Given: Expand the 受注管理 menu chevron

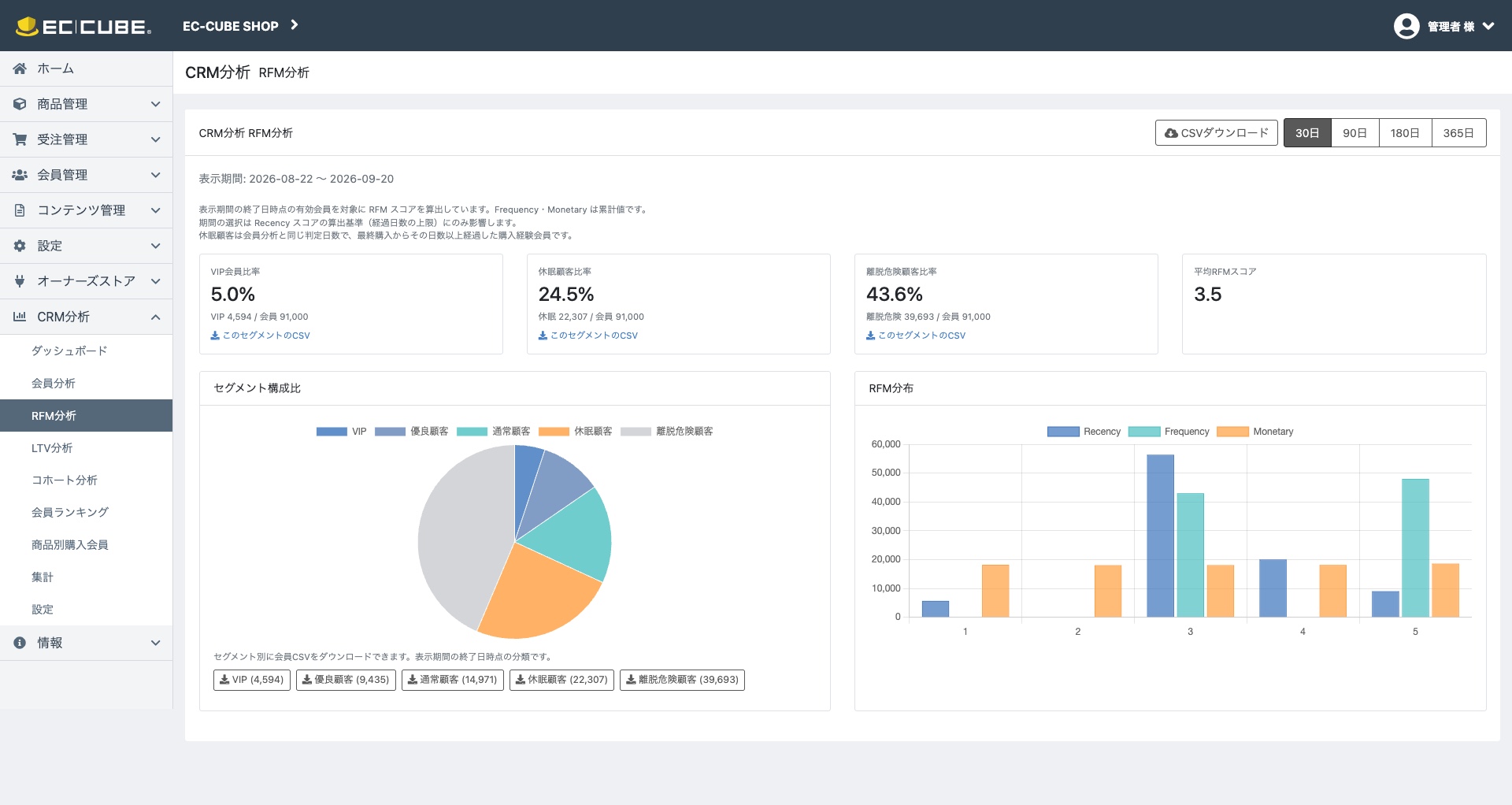Looking at the screenshot, I should [156, 139].
